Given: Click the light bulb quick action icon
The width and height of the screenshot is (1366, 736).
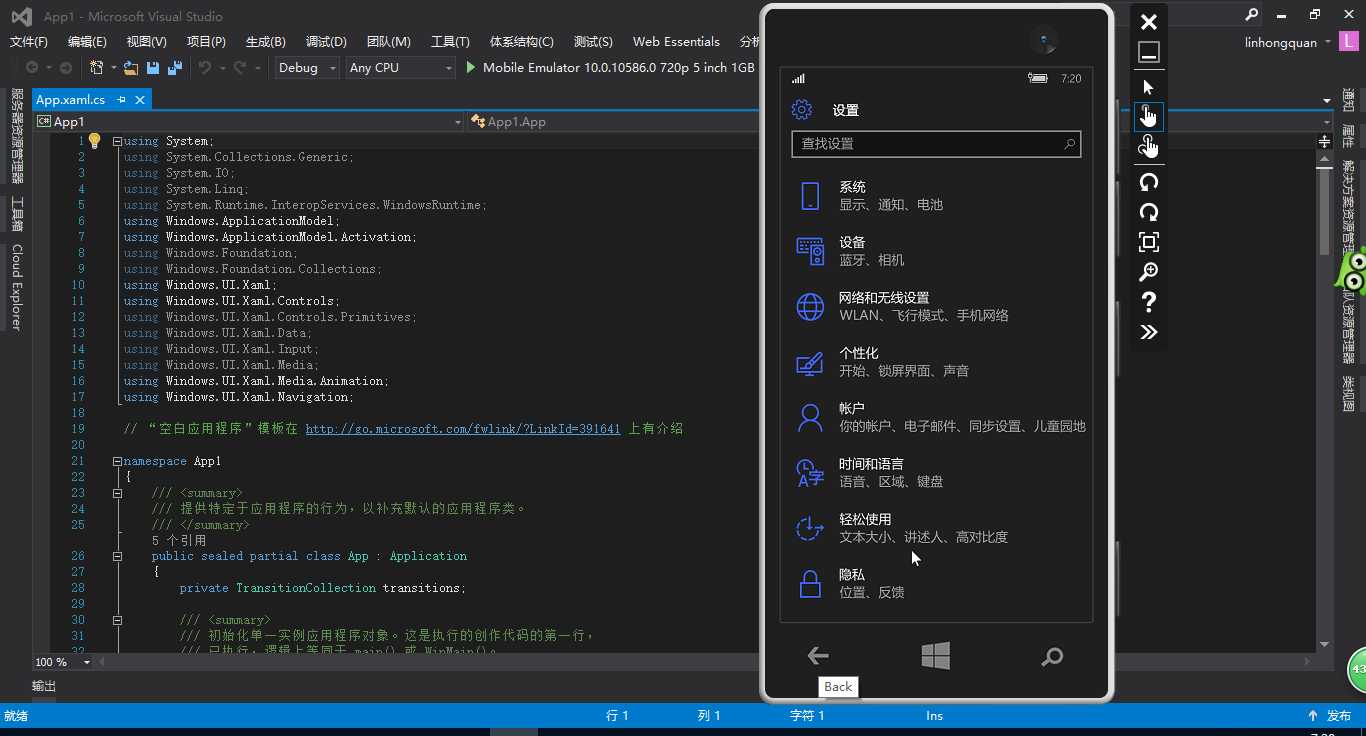Looking at the screenshot, I should (94, 141).
